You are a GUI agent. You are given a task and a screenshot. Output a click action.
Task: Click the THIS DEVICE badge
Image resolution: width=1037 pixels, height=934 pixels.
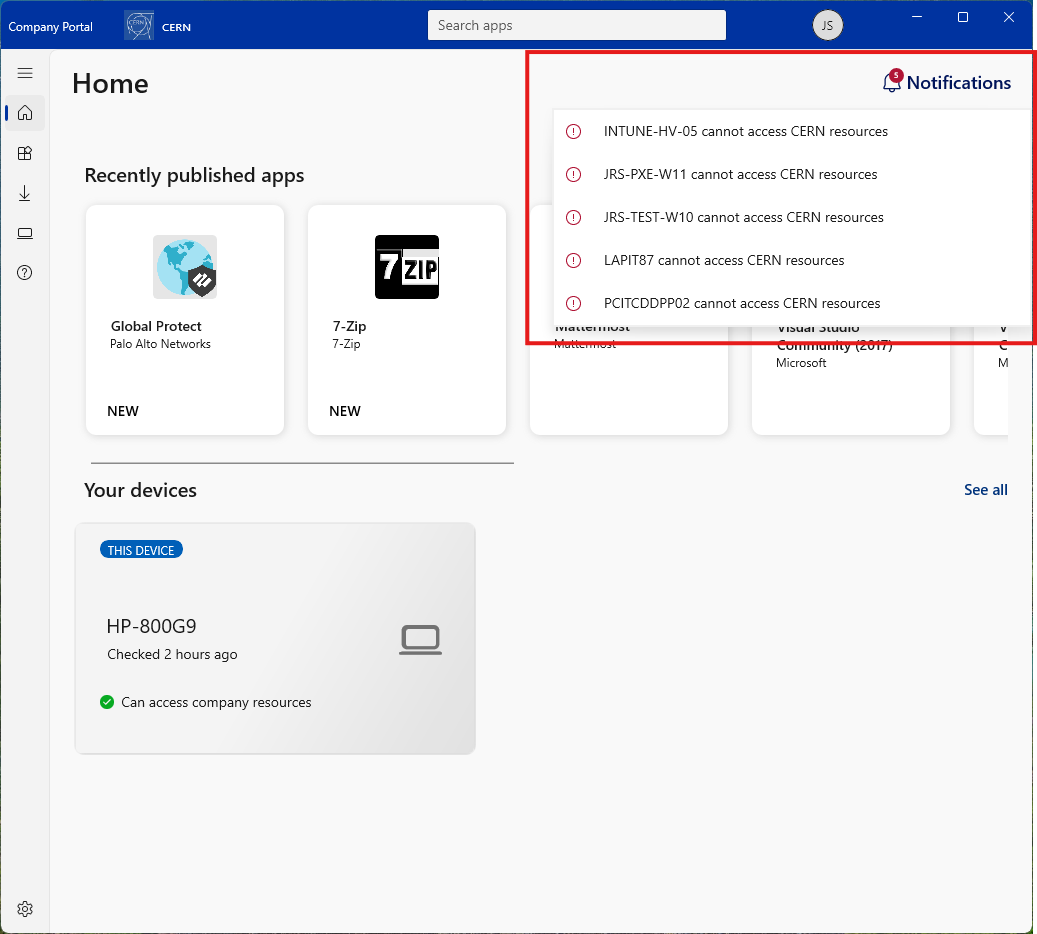pos(141,550)
